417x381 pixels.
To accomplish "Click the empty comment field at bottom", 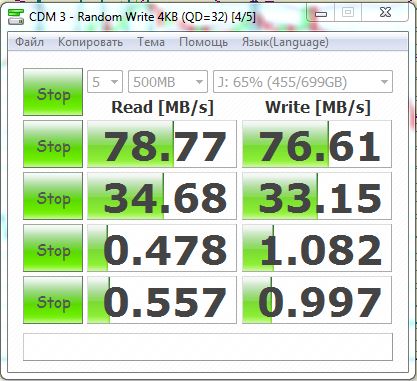I will point(208,347).
